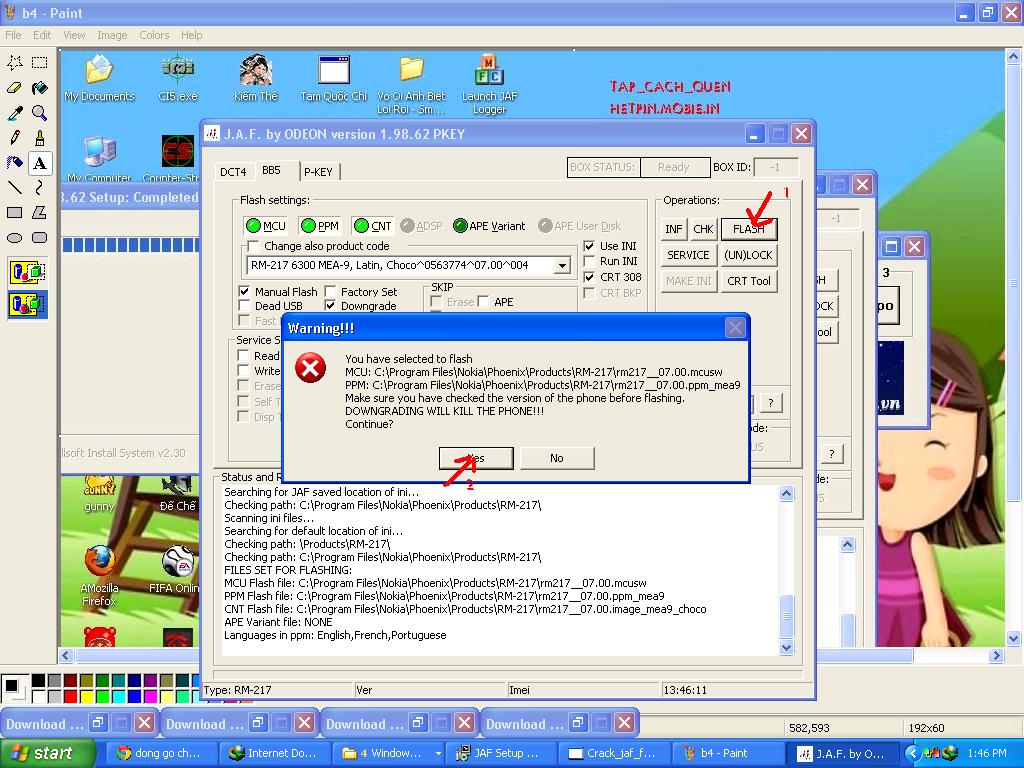Select the Polygon shape tool

pyautogui.click(x=40, y=213)
